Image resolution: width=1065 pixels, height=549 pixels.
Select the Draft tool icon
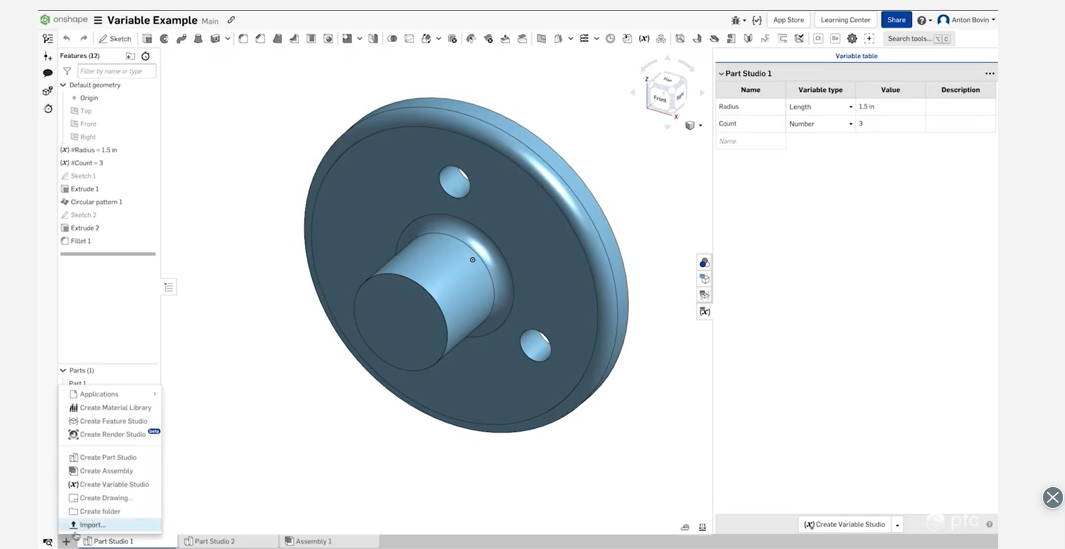pyautogui.click(x=277, y=39)
